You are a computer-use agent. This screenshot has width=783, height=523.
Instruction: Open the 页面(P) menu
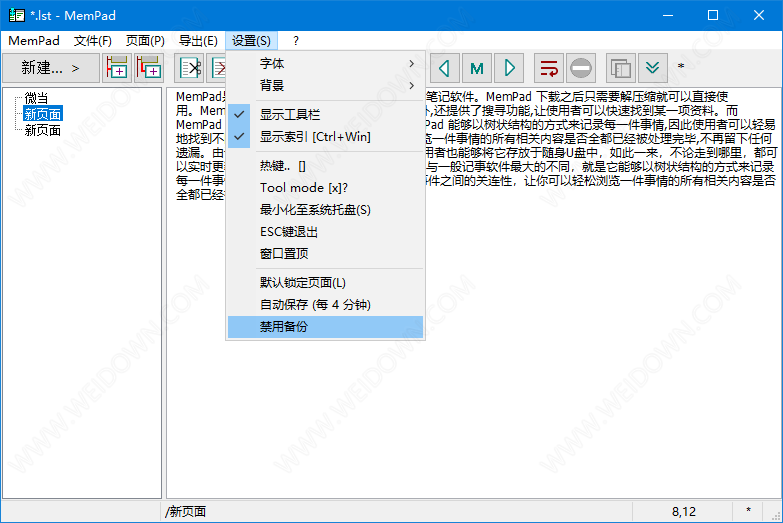145,40
